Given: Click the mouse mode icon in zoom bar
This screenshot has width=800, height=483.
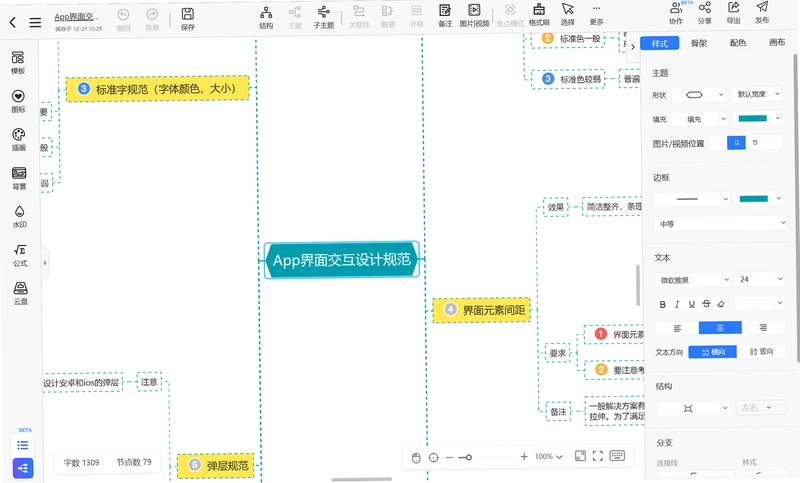Looking at the screenshot, I should tap(416, 457).
